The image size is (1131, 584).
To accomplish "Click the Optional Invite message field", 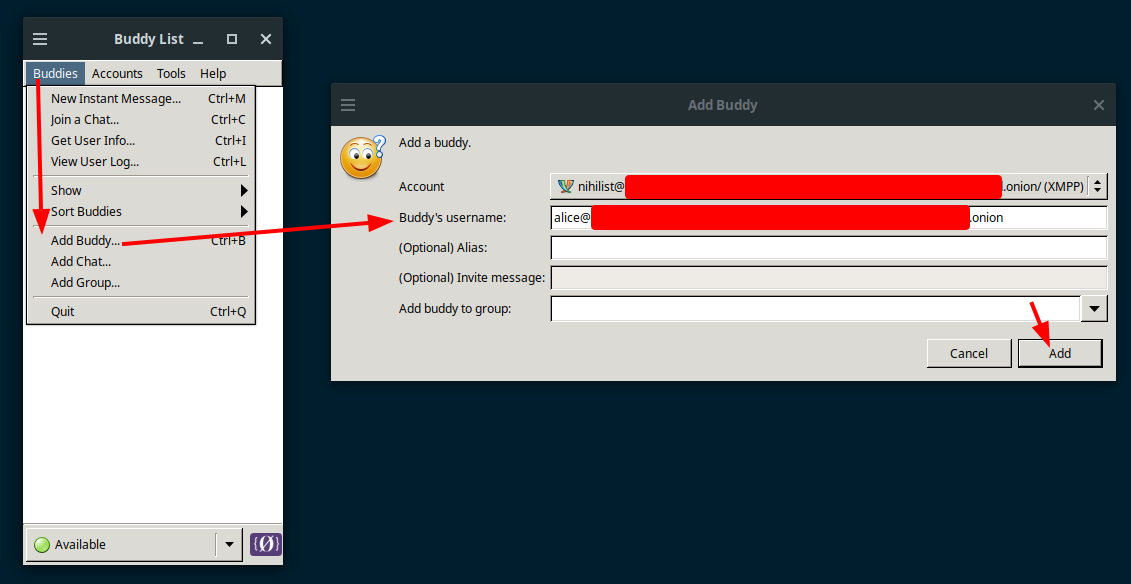I will tap(828, 278).
